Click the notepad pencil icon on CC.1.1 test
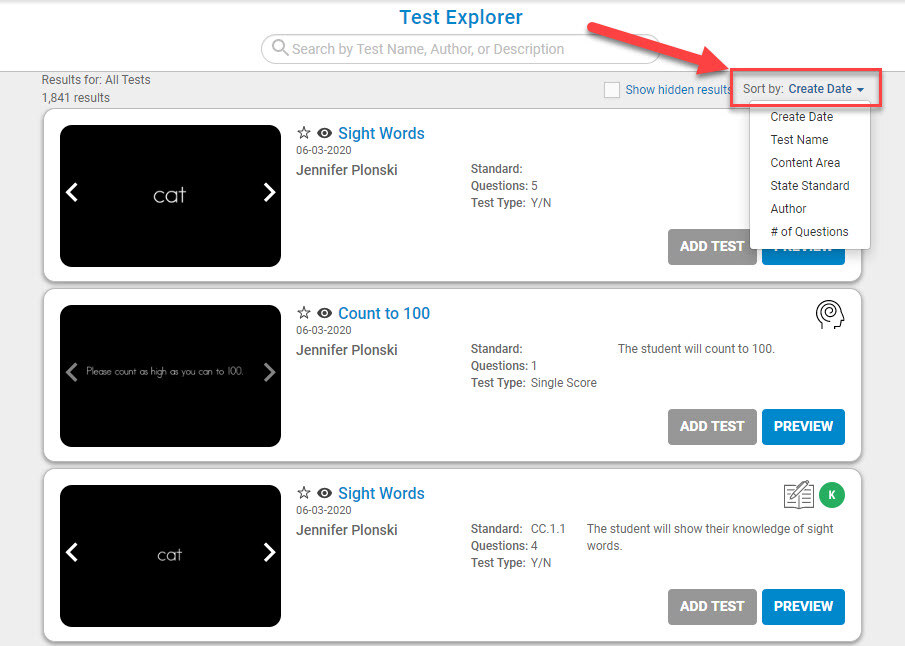This screenshot has width=905, height=646. point(799,495)
